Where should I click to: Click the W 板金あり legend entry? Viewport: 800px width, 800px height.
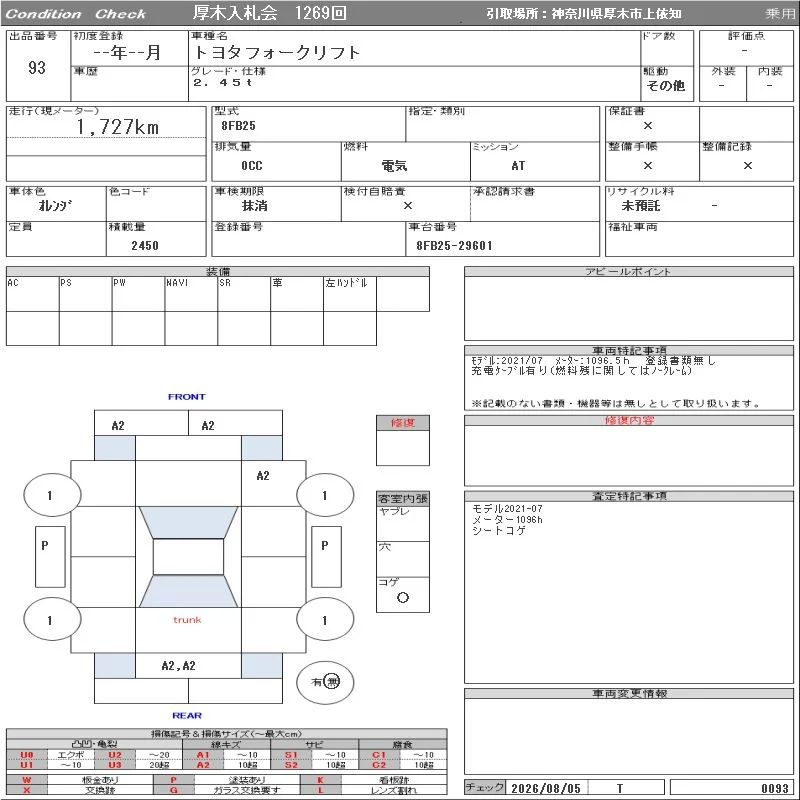(80, 780)
